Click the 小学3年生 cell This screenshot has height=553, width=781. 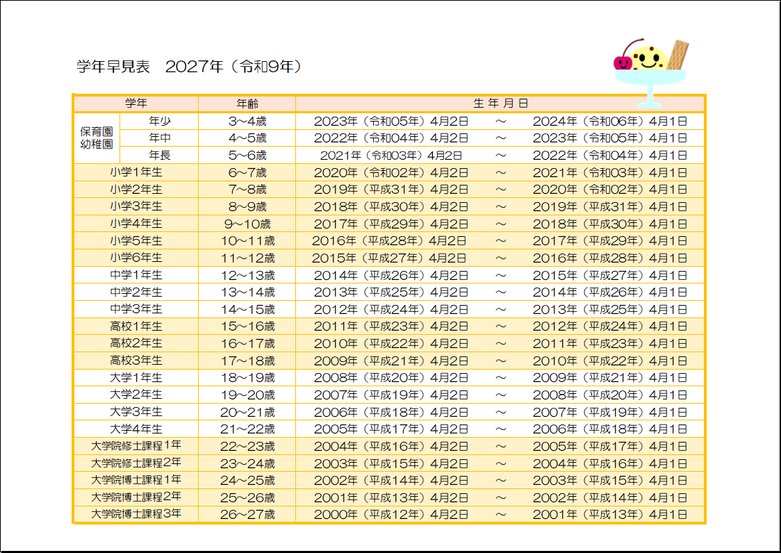136,206
